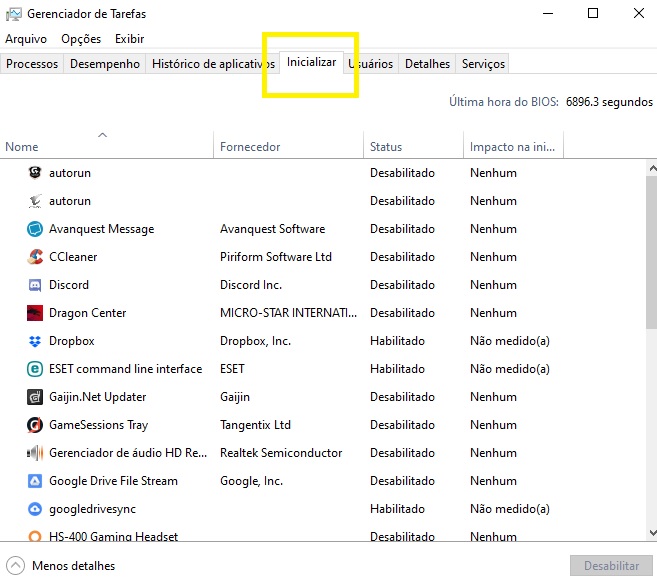Select the Avanquest Message row name
This screenshot has height=587, width=657.
[x=101, y=229]
